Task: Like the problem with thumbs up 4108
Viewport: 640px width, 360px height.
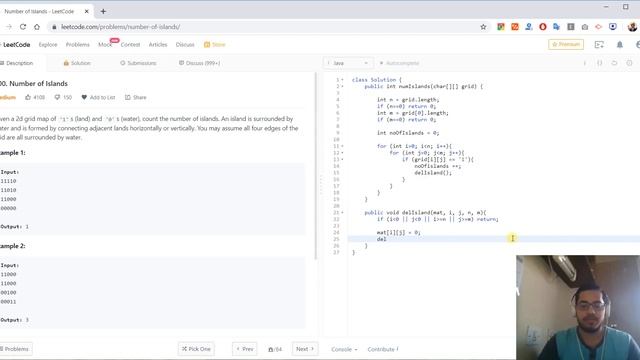Action: tap(35, 97)
